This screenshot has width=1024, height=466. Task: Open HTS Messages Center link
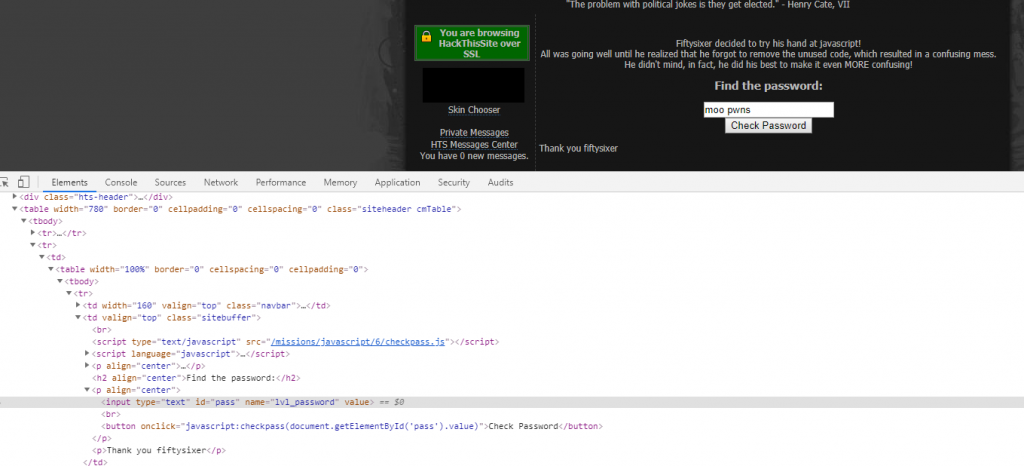click(474, 144)
